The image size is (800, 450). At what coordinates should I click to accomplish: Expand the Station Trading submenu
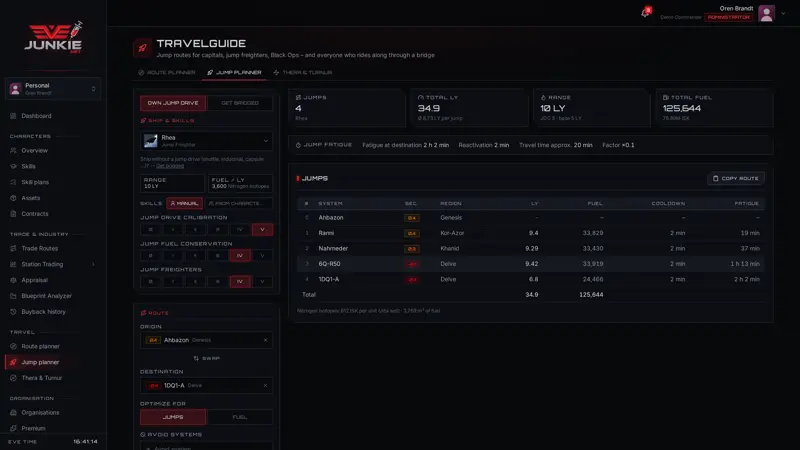[93, 264]
